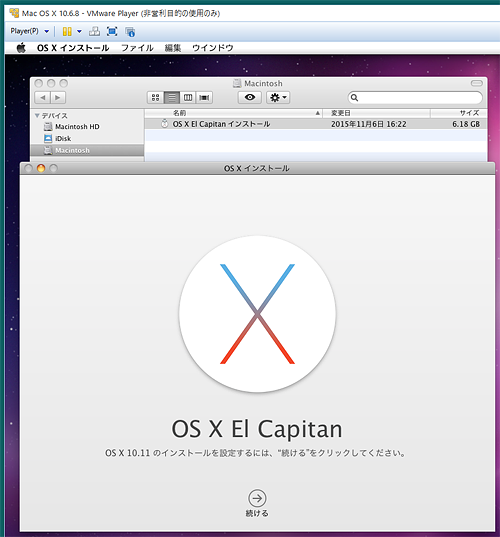This screenshot has height=537, width=500.
Task: Pause the virtual machine with the yellow pause icon
Action: tap(67, 32)
